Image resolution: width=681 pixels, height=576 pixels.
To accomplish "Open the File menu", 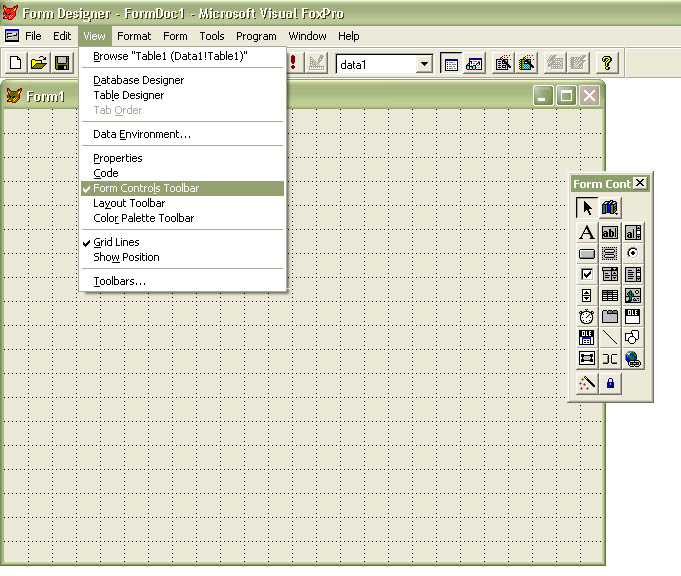I will coord(33,36).
